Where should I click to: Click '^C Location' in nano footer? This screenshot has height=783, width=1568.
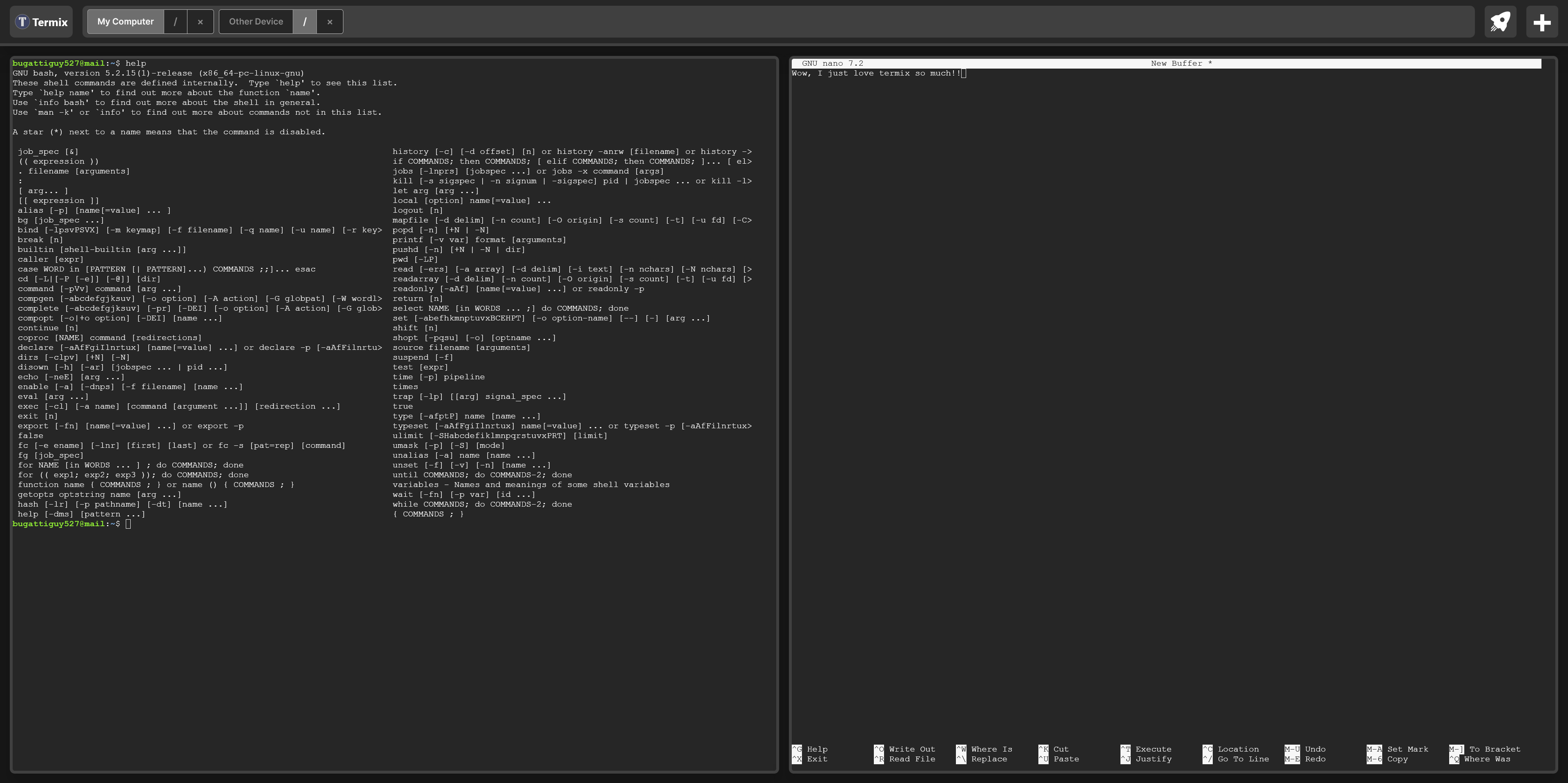click(1231, 749)
